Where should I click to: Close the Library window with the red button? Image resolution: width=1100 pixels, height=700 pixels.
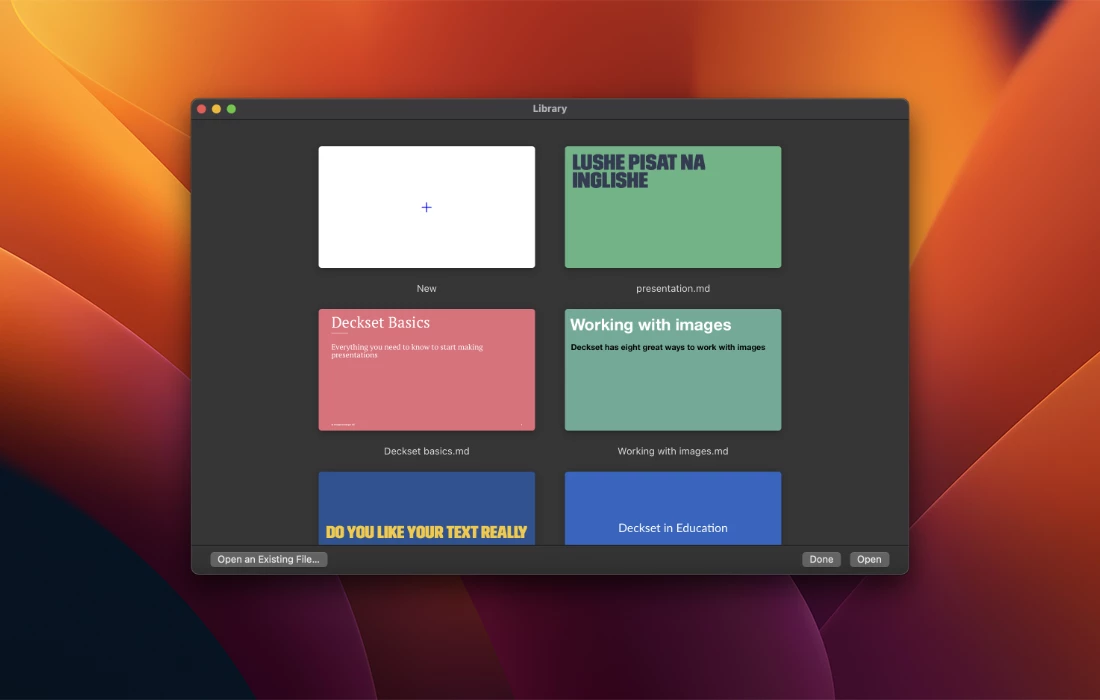pyautogui.click(x=201, y=109)
